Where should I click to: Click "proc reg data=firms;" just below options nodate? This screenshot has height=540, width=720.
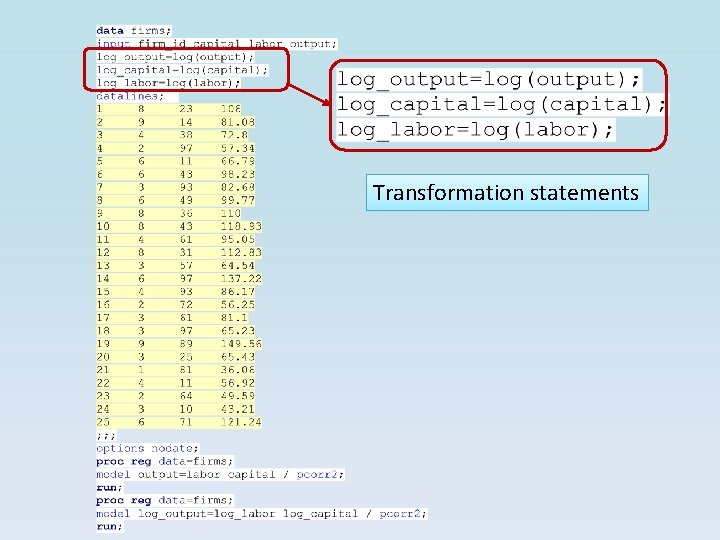[164, 461]
